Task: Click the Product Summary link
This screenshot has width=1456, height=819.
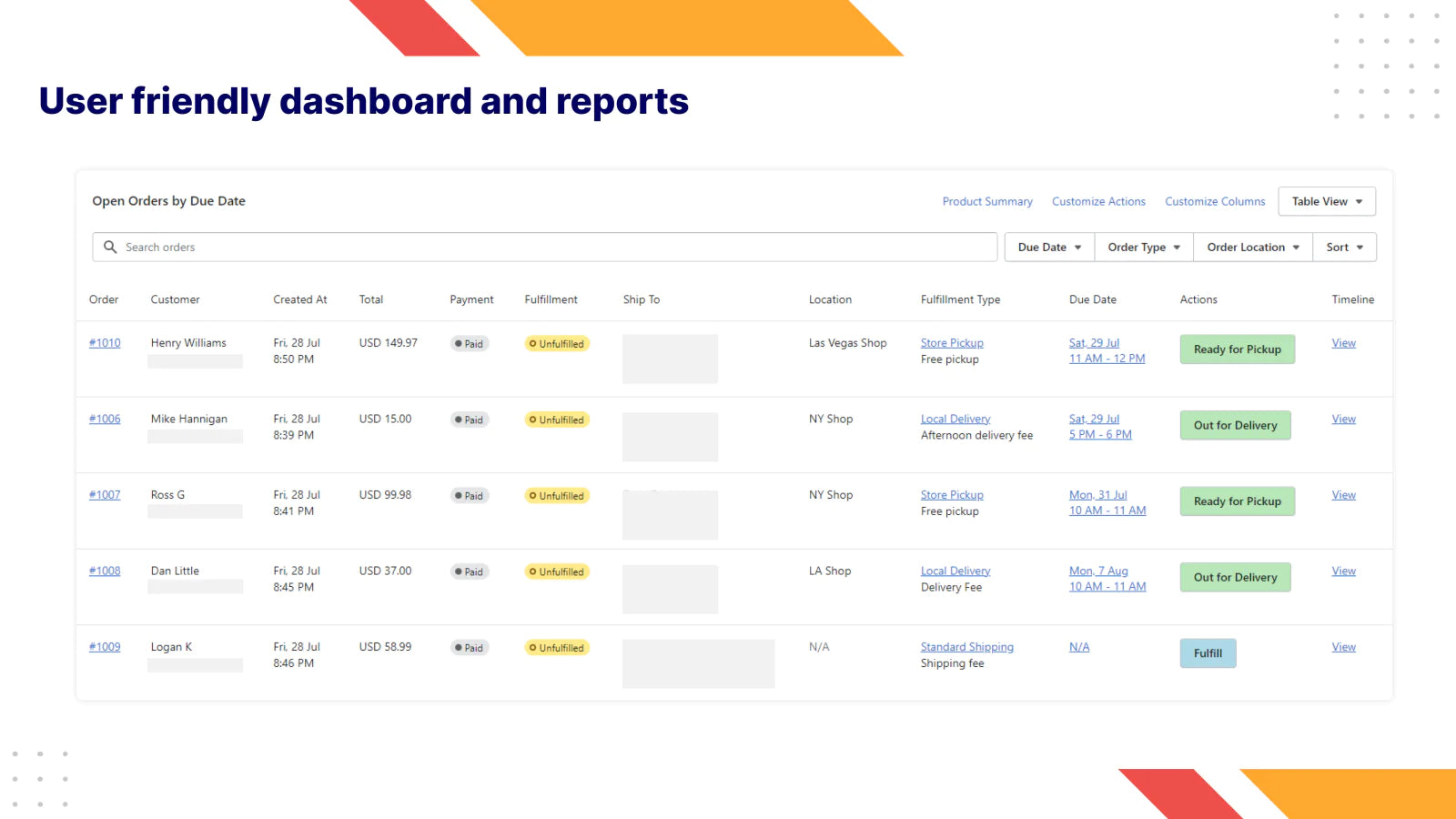Action: [987, 201]
